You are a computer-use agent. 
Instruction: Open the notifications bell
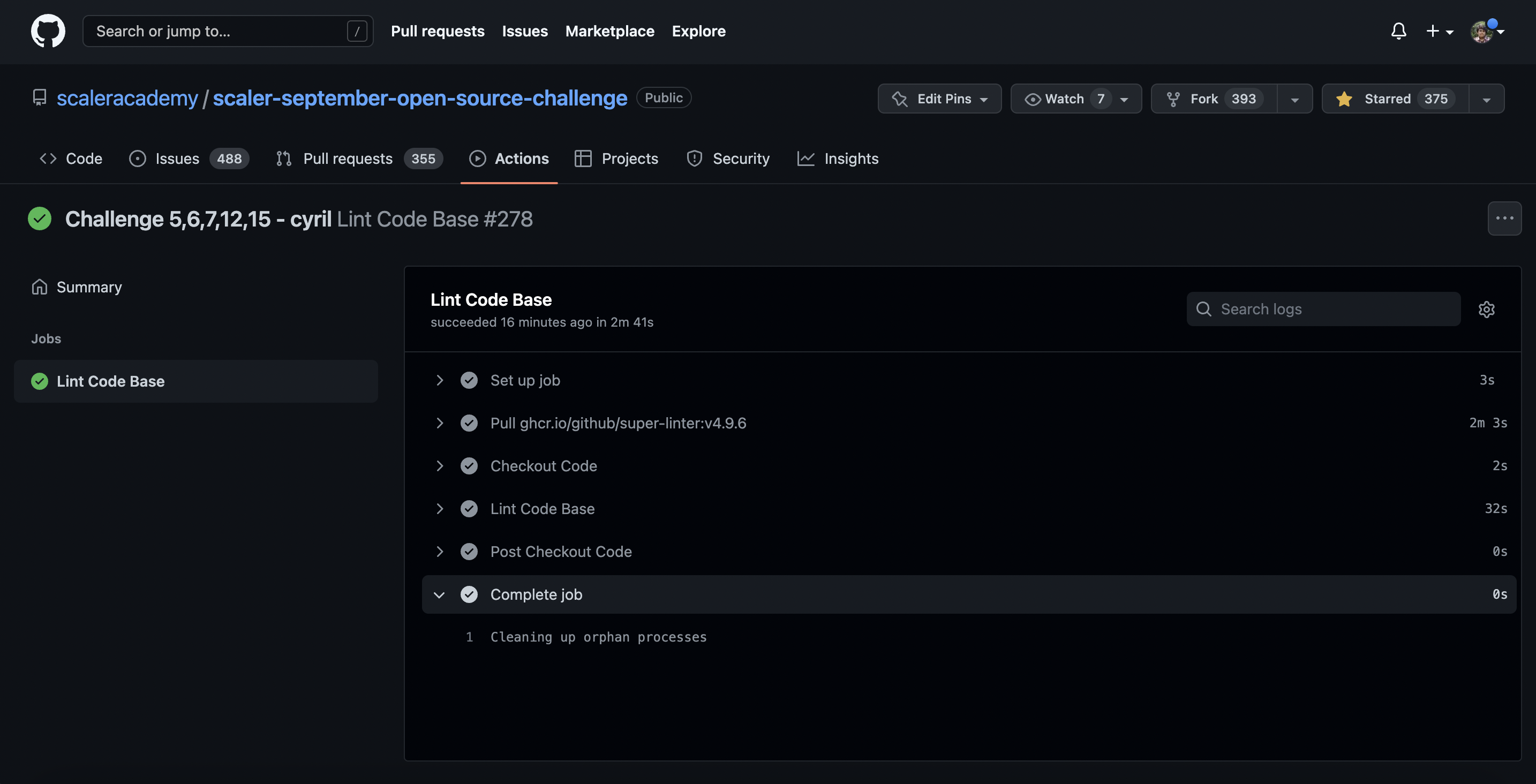click(1398, 31)
